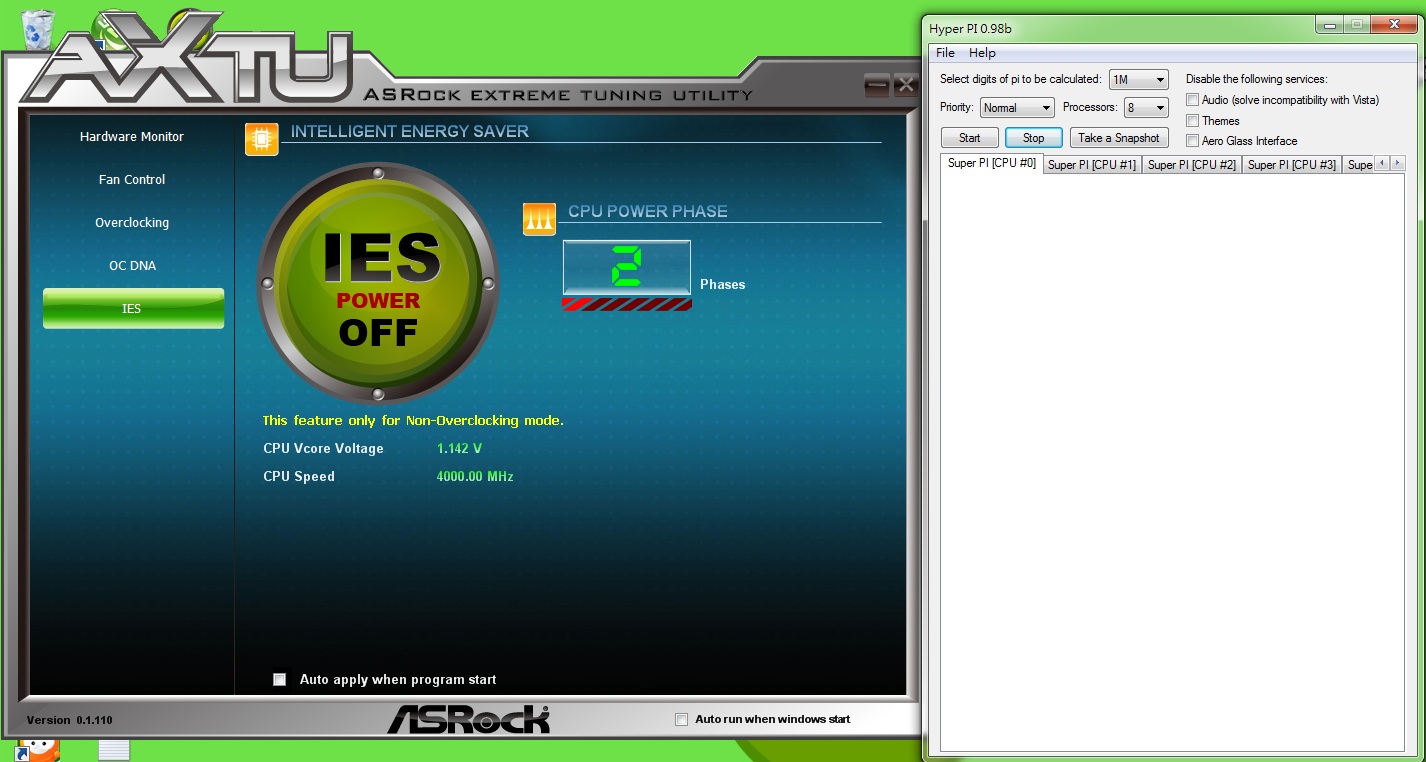This screenshot has width=1426, height=762.
Task: Switch to Super PI [CPU #0] tab
Action: pyautogui.click(x=992, y=163)
